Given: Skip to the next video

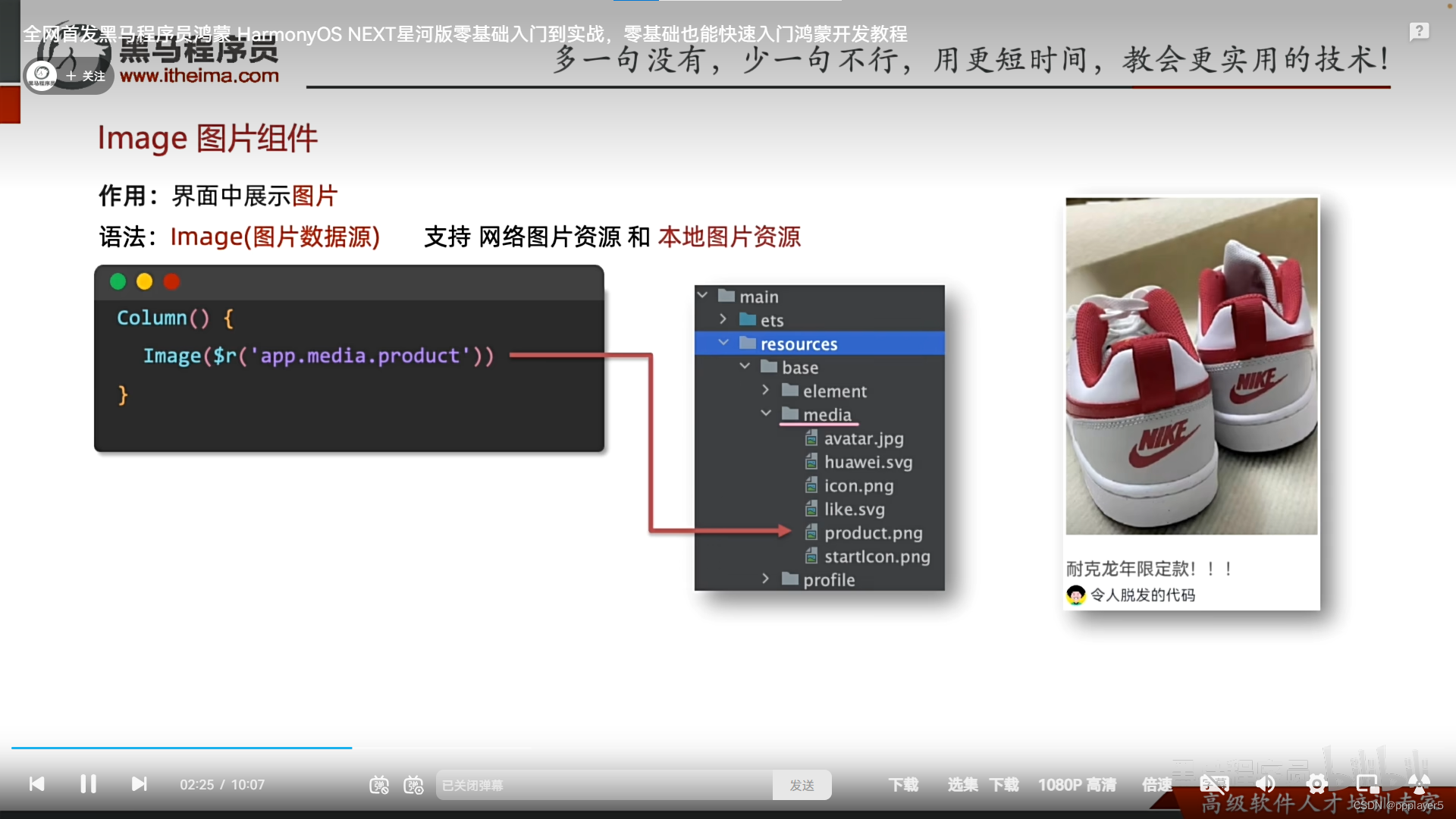Looking at the screenshot, I should point(139,784).
